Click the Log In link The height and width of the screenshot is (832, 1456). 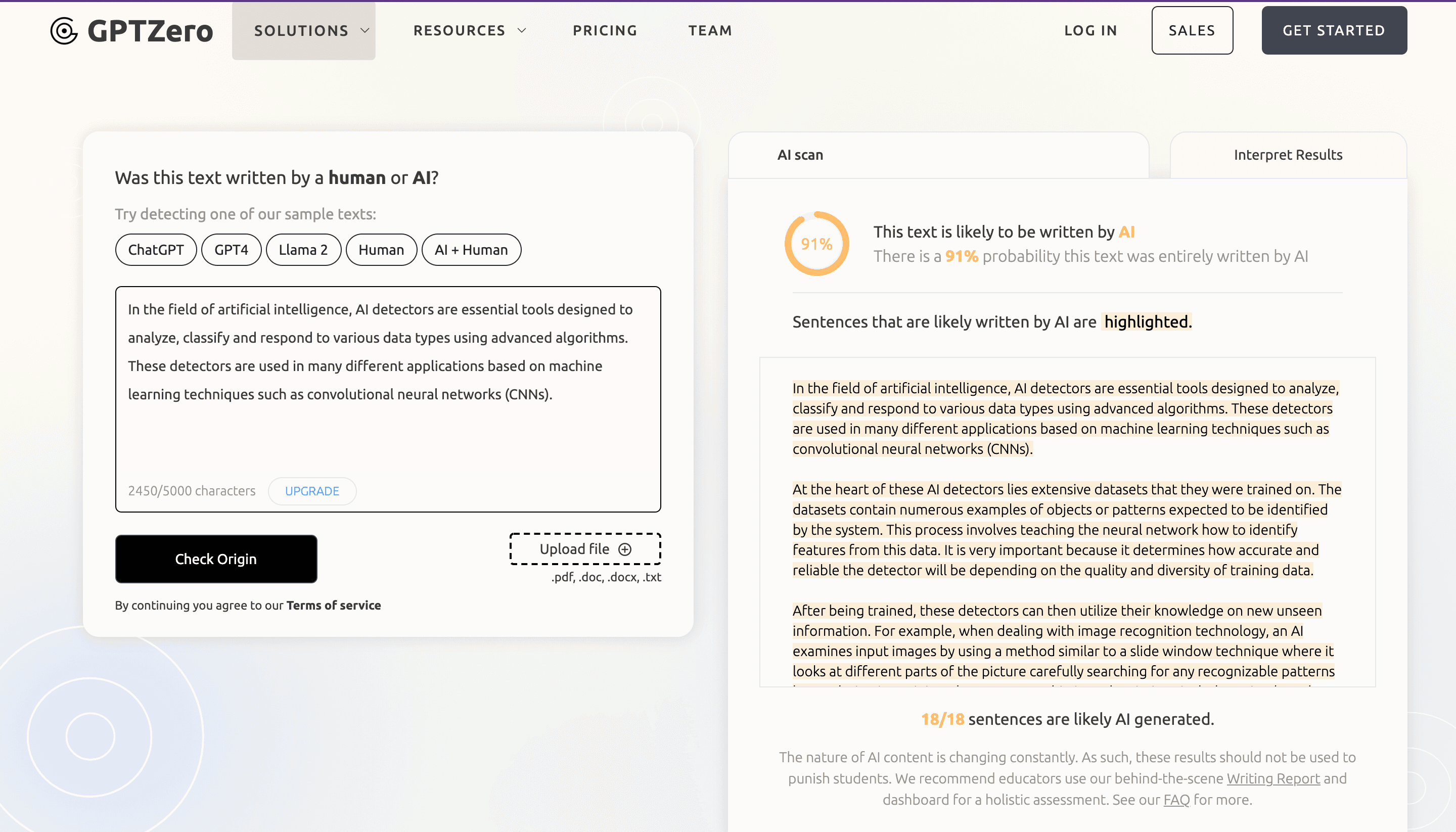(x=1090, y=31)
